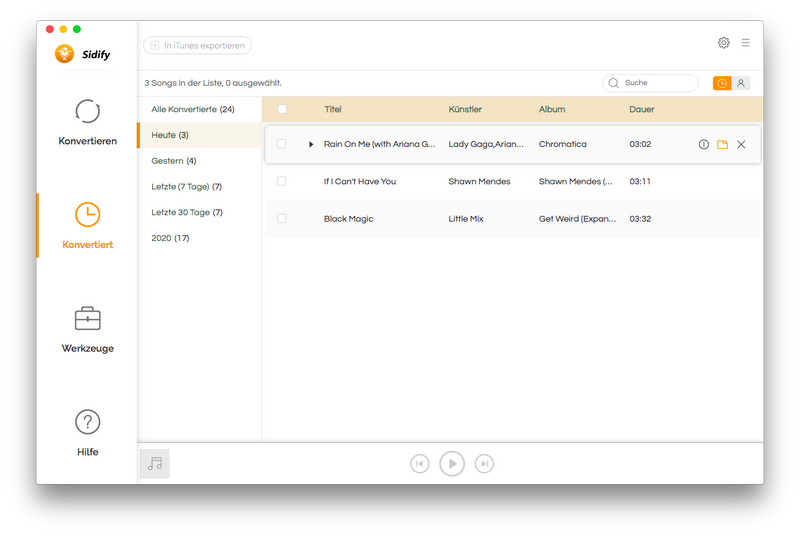Click the yellow minimize window button

pos(63,29)
